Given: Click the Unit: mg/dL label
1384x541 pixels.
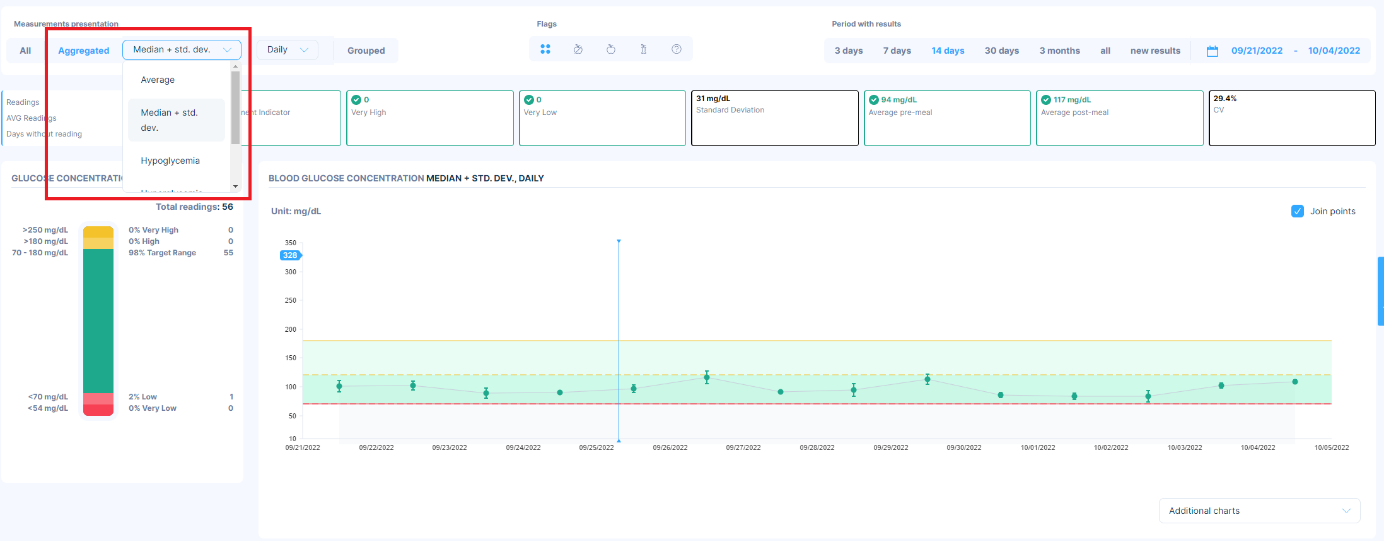Looking at the screenshot, I should [x=296, y=211].
